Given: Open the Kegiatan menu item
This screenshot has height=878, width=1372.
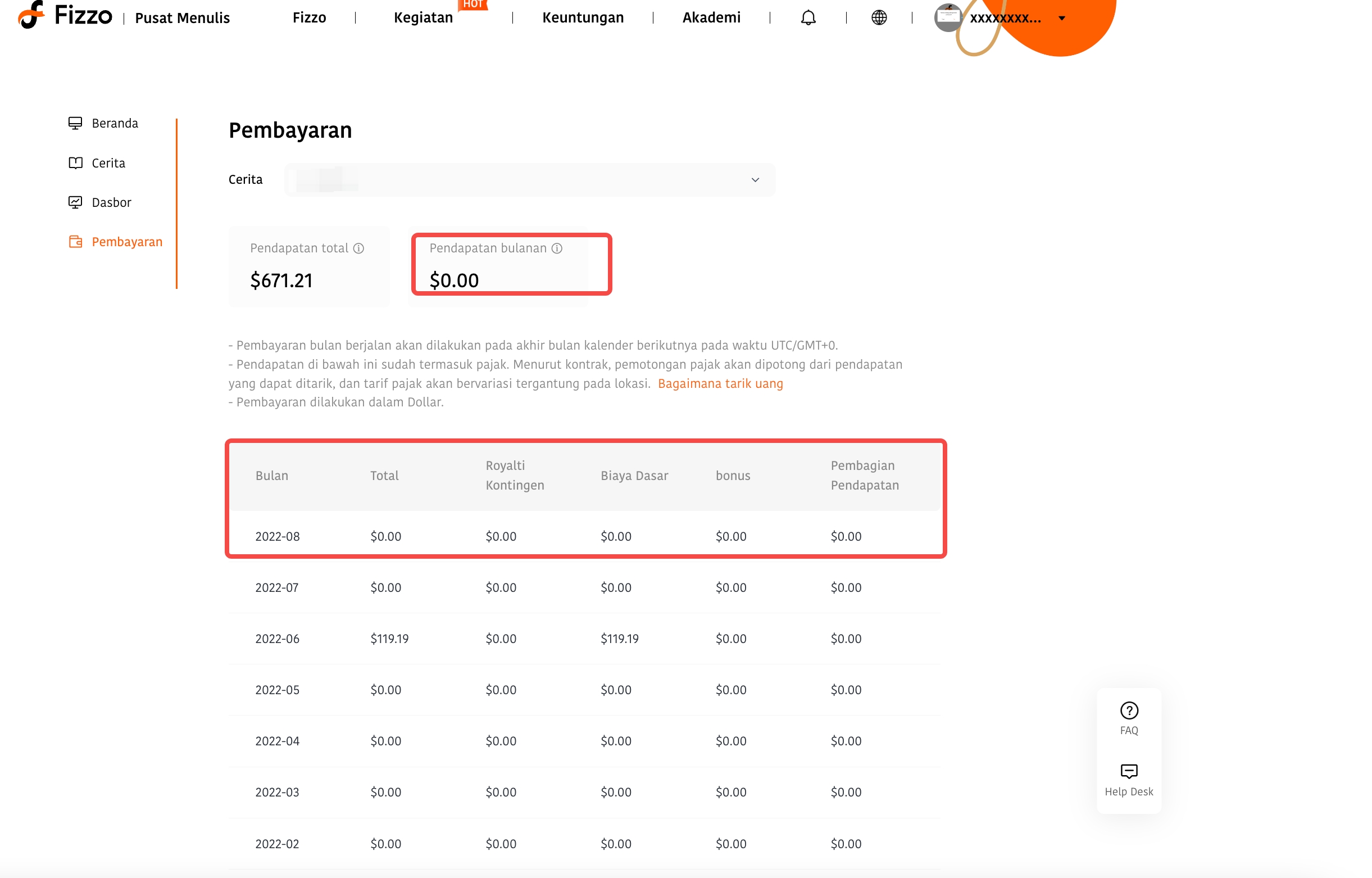Looking at the screenshot, I should [422, 17].
